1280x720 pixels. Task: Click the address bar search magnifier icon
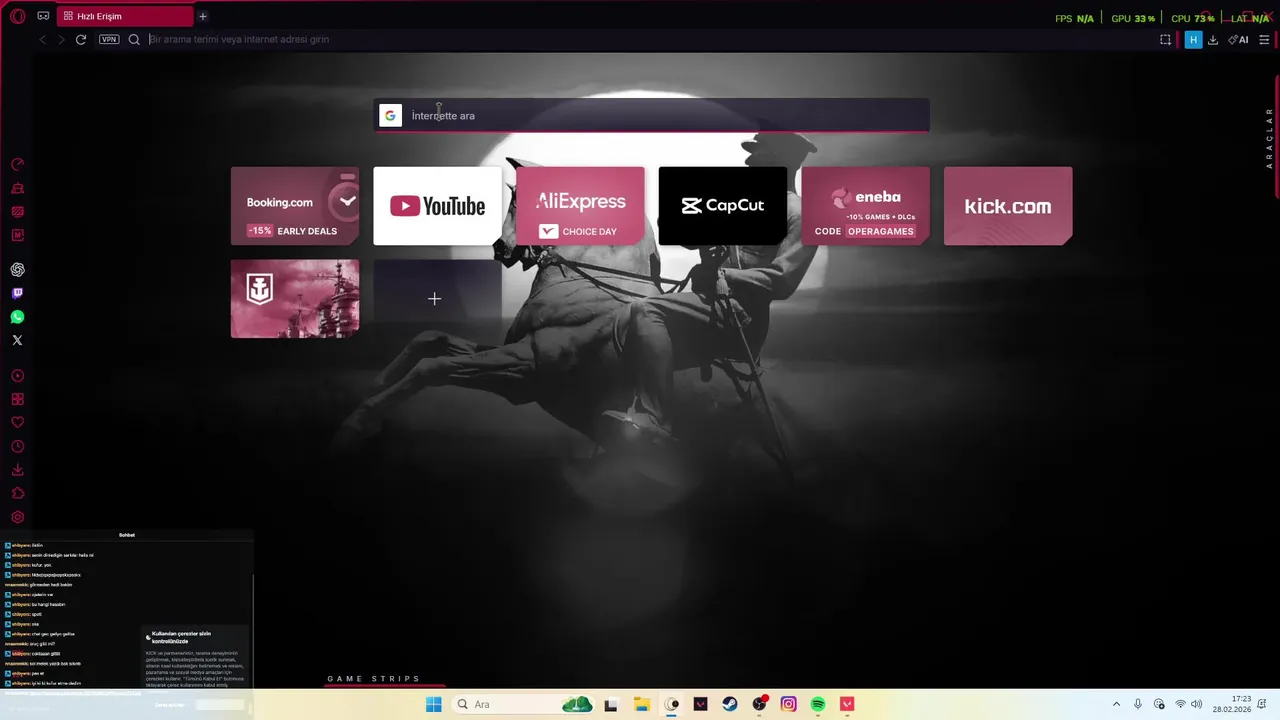tap(134, 40)
